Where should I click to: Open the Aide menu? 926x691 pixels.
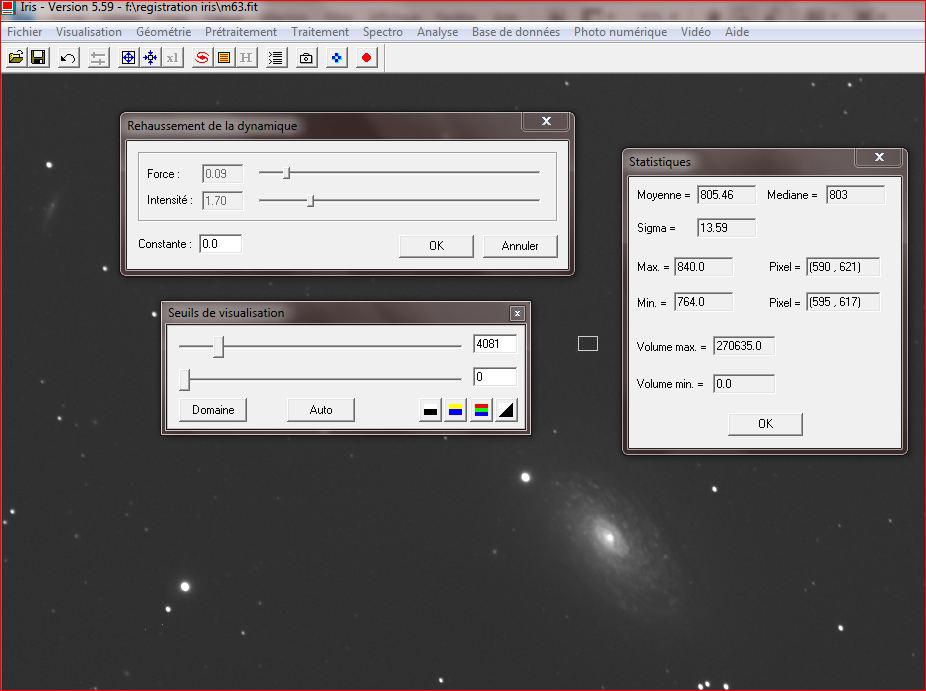(x=737, y=32)
